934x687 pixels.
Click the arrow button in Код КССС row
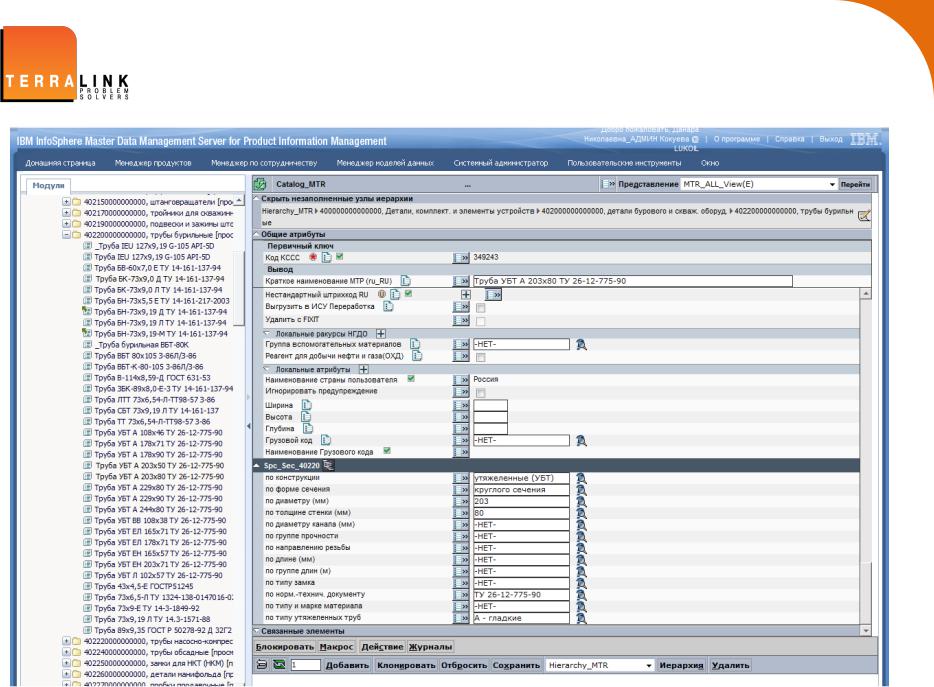pyautogui.click(x=461, y=257)
